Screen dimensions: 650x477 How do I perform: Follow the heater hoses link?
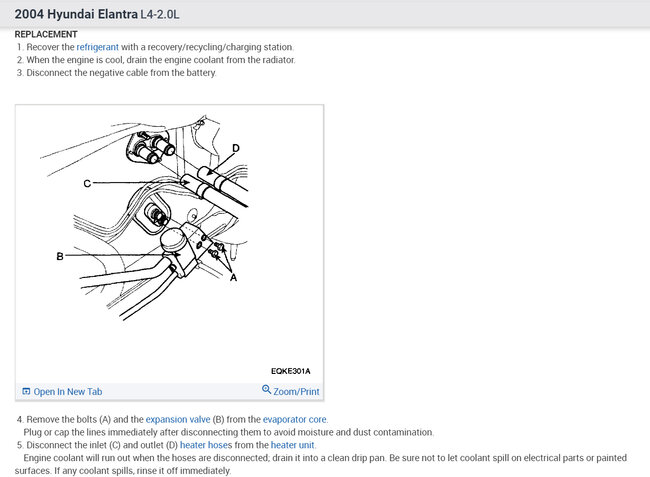(206, 445)
